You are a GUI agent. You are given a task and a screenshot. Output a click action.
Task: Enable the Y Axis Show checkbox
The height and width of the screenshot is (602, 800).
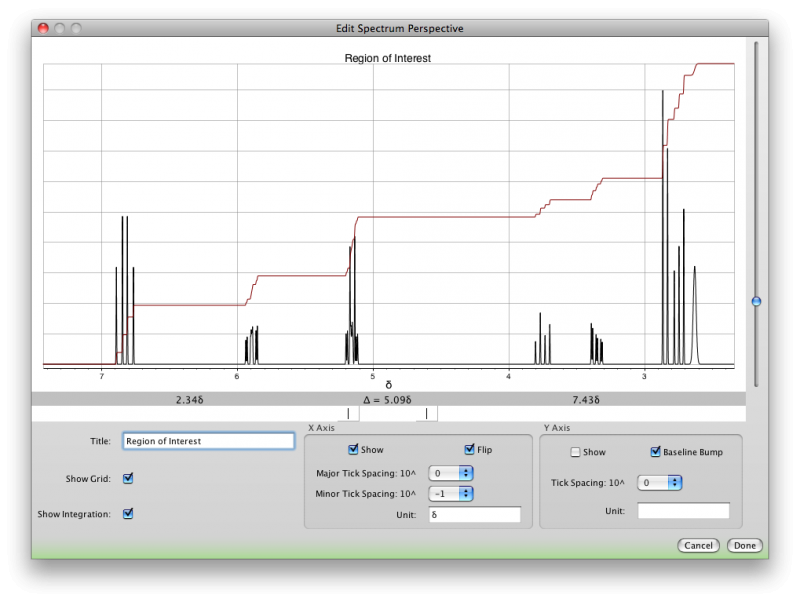[x=576, y=452]
